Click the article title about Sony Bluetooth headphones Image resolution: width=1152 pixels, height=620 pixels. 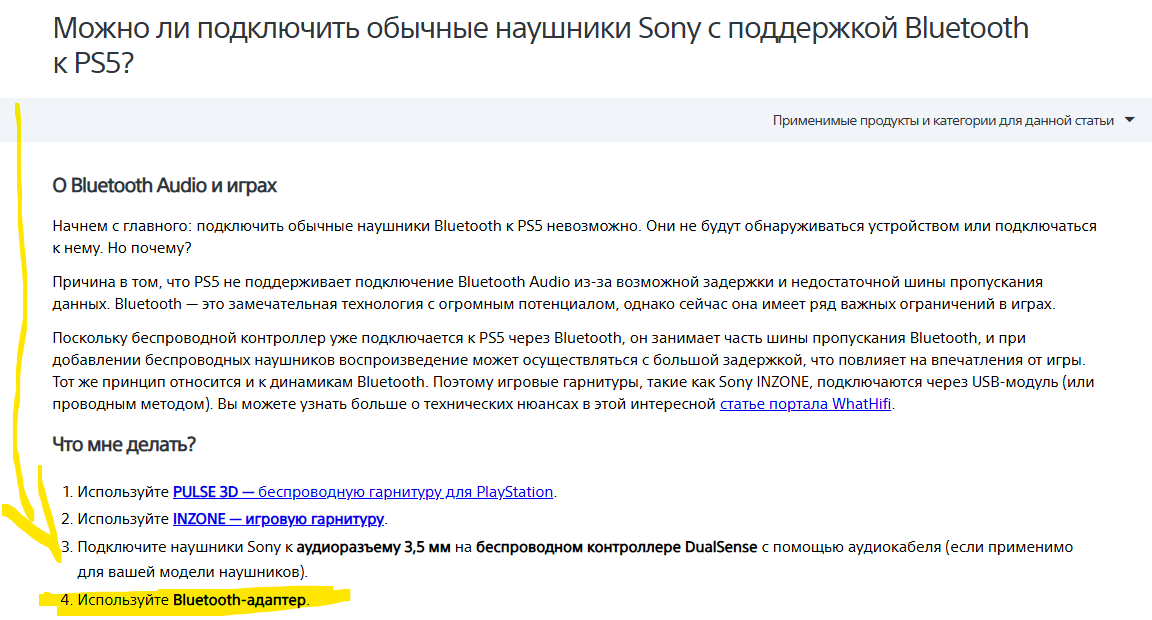click(541, 45)
